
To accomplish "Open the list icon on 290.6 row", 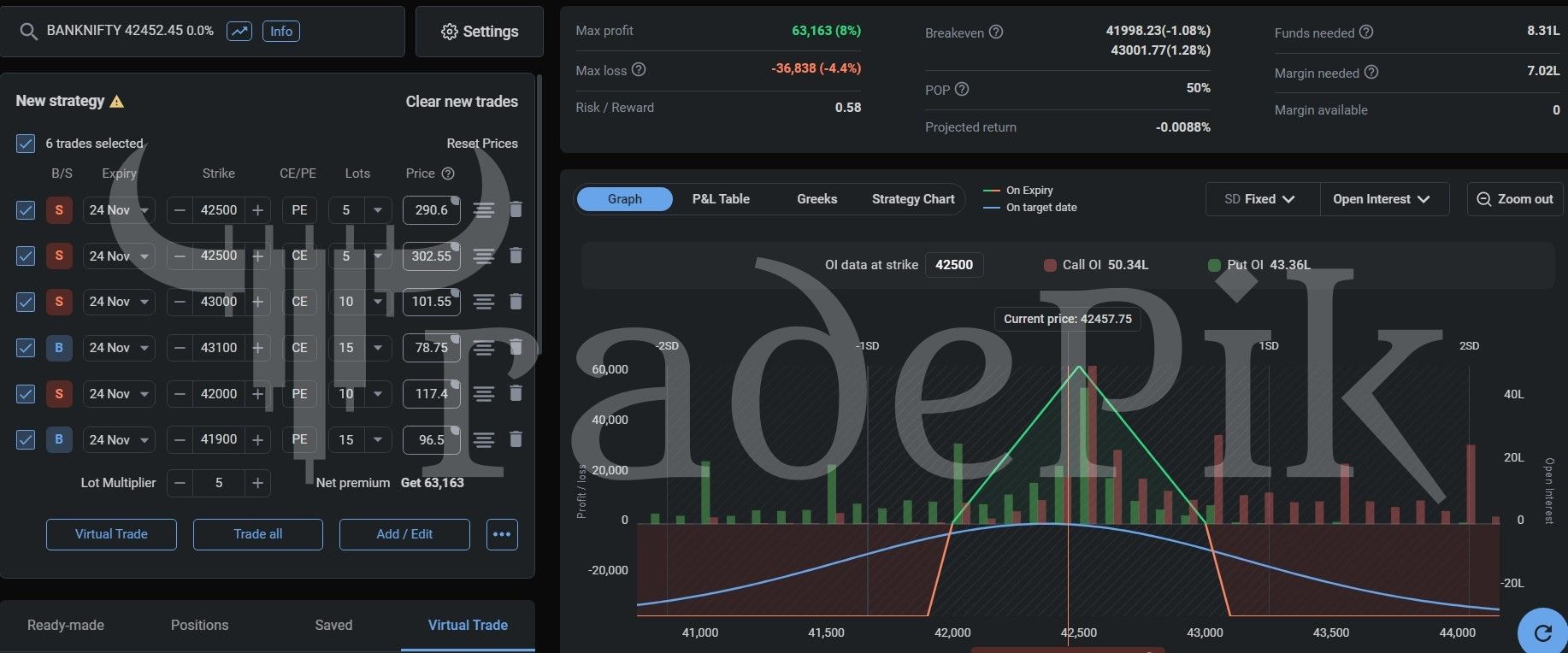I will (484, 209).
